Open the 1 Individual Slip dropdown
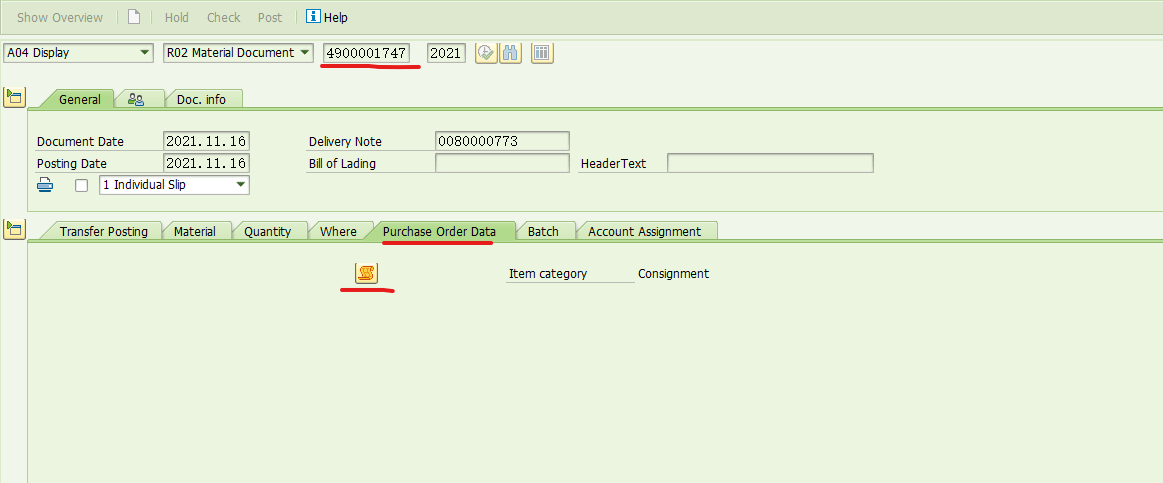Screen dimensions: 1163x483 pos(174,185)
